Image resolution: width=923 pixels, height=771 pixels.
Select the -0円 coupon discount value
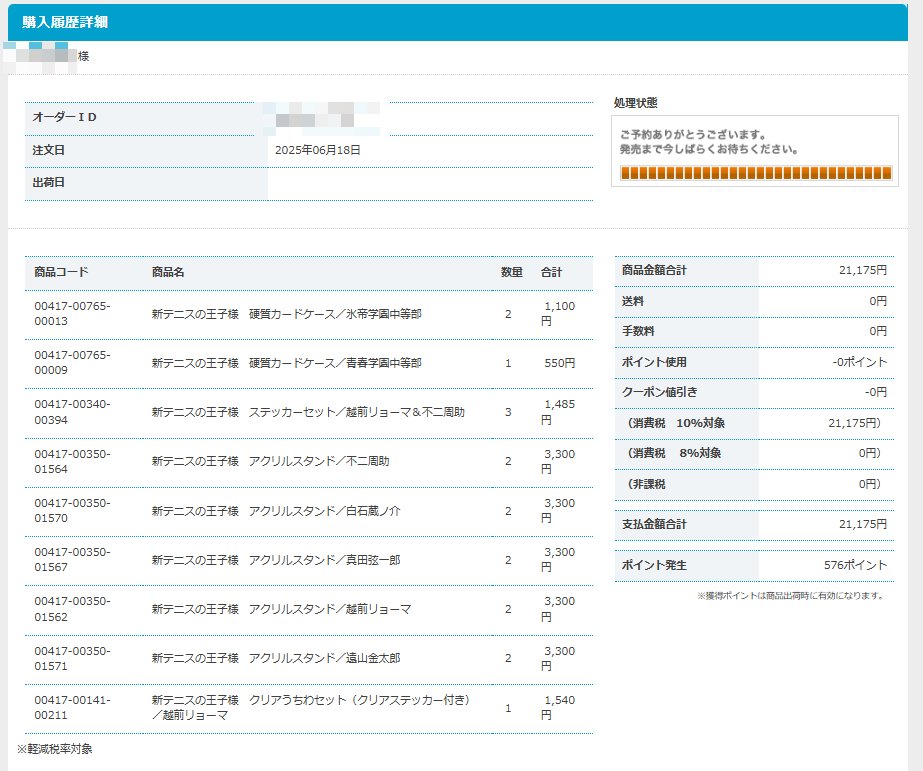tap(875, 392)
